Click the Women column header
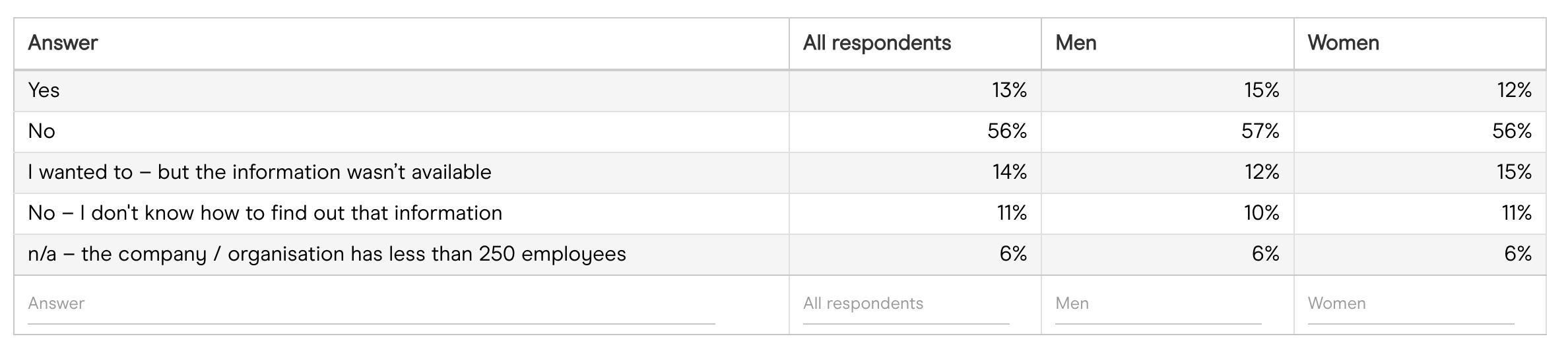Image resolution: width=1568 pixels, height=355 pixels. [x=1343, y=44]
